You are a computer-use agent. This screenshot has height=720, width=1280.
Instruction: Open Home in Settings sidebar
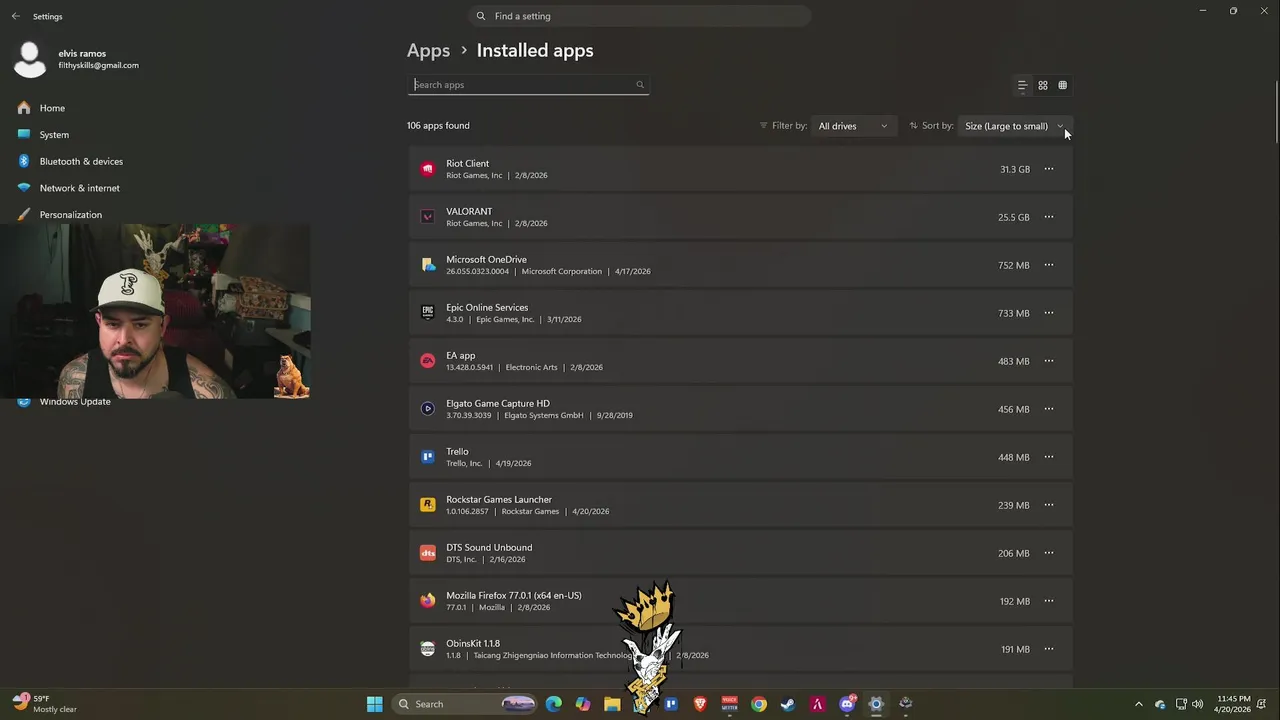coord(52,108)
